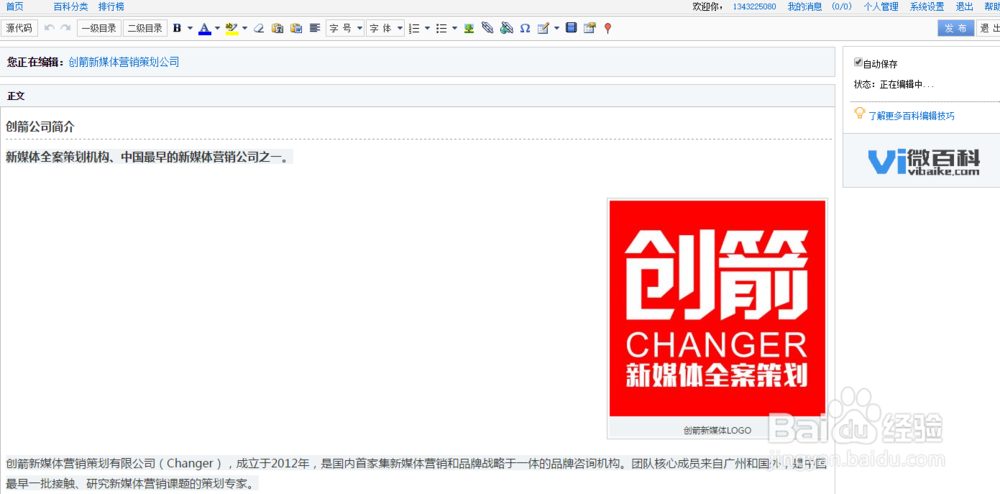
Task: Click the 正文 section header
Action: (15, 96)
